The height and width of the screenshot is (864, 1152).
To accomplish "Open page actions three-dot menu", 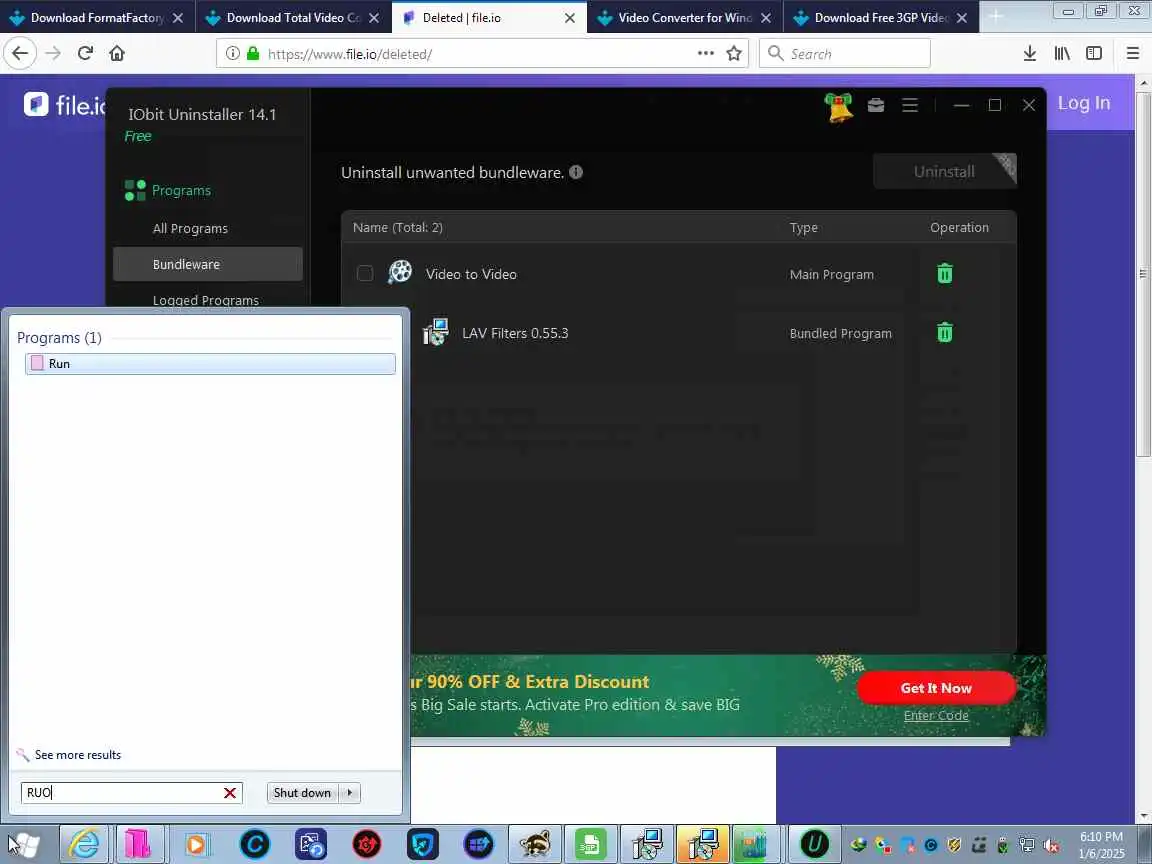I will point(705,53).
